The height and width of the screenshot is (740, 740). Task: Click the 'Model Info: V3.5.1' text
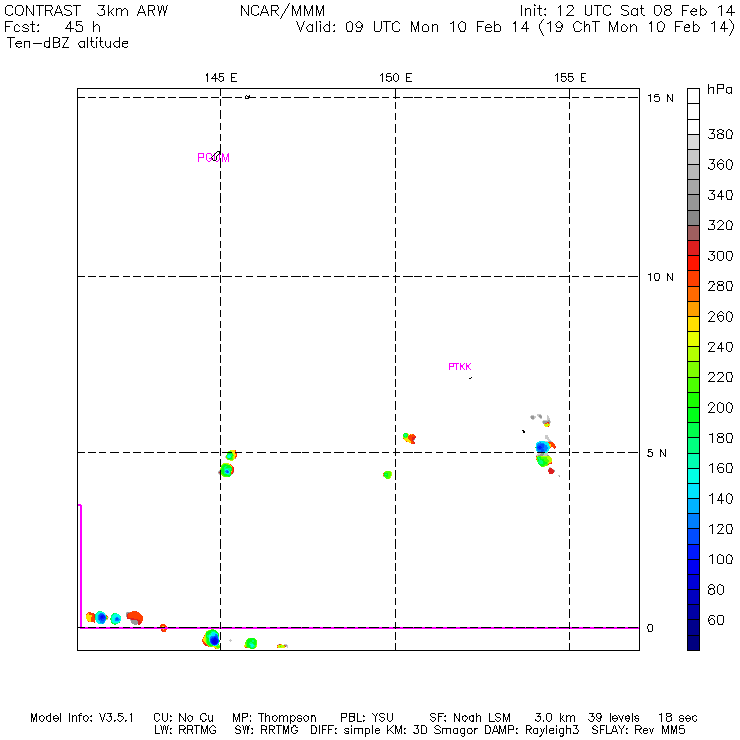coord(82,718)
